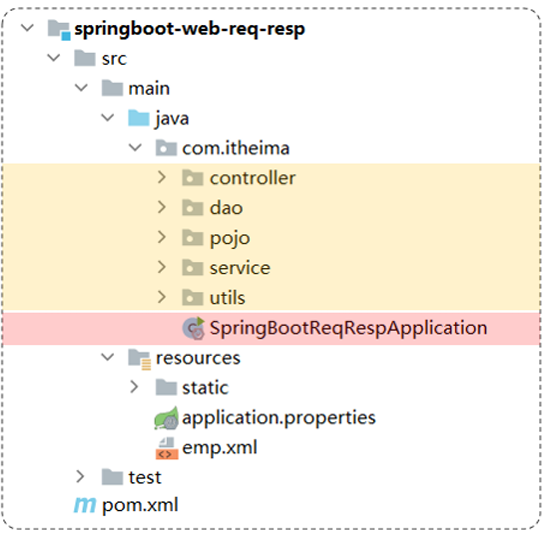Image resolution: width=544 pixels, height=533 pixels.
Task: Expand the utils package chevron
Action: click(162, 297)
